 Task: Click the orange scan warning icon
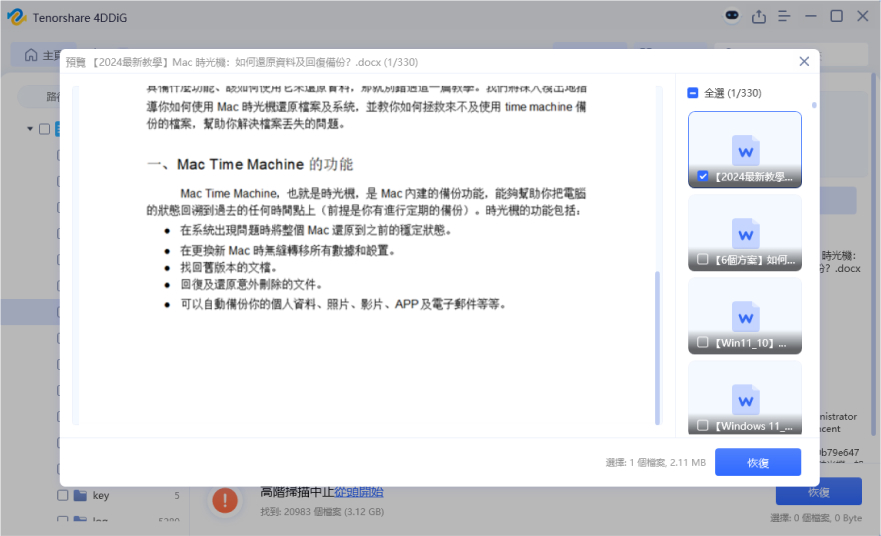[x=225, y=500]
